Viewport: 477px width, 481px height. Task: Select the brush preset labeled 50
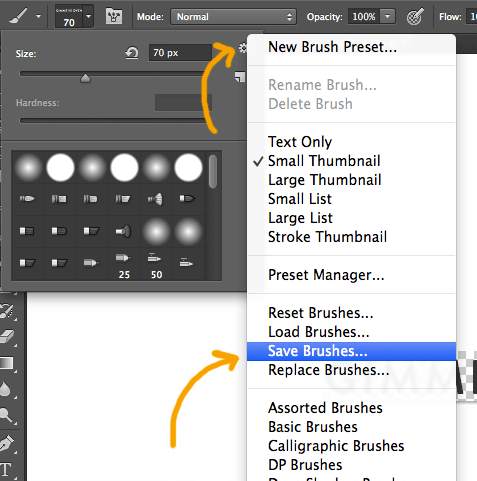[x=156, y=264]
